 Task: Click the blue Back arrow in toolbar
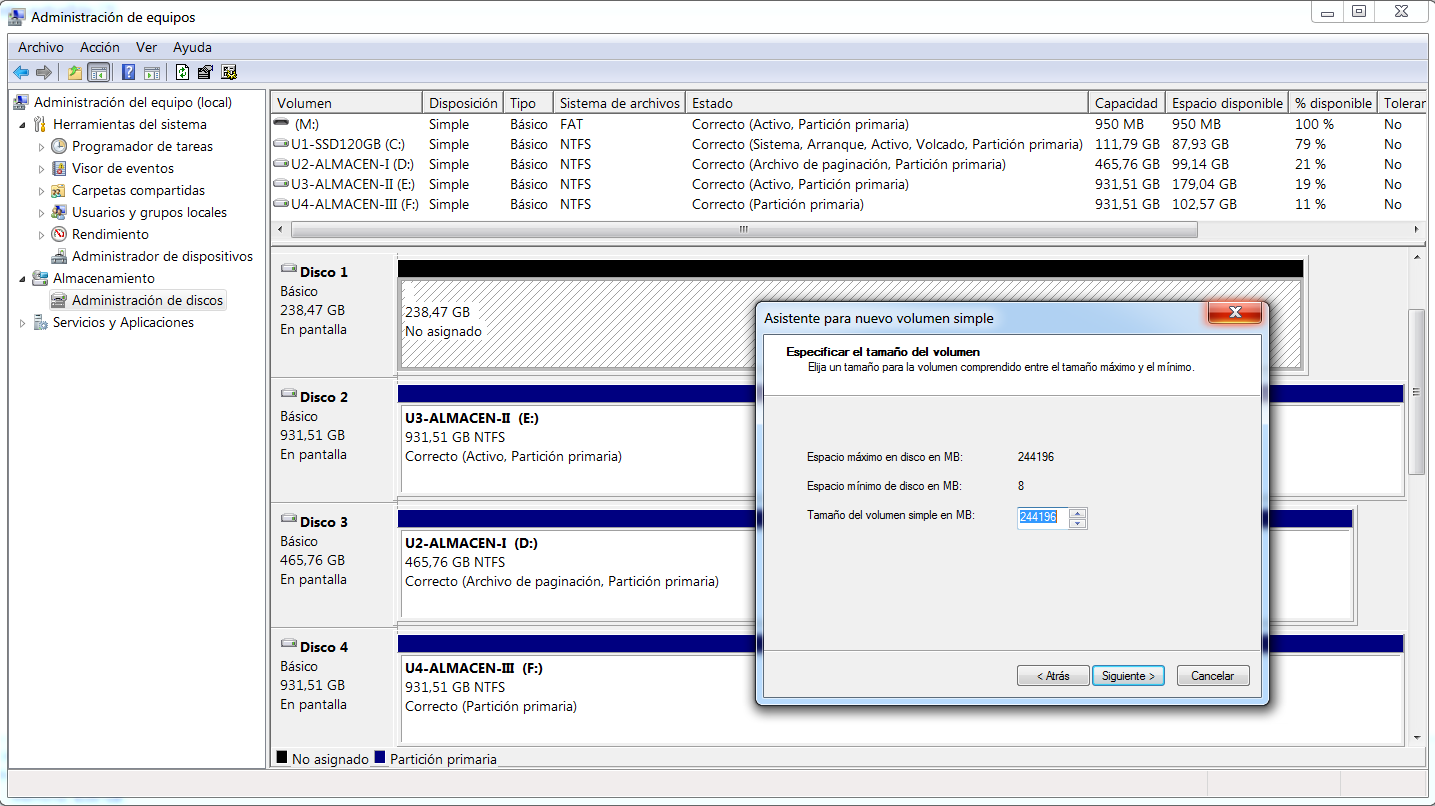tap(20, 72)
